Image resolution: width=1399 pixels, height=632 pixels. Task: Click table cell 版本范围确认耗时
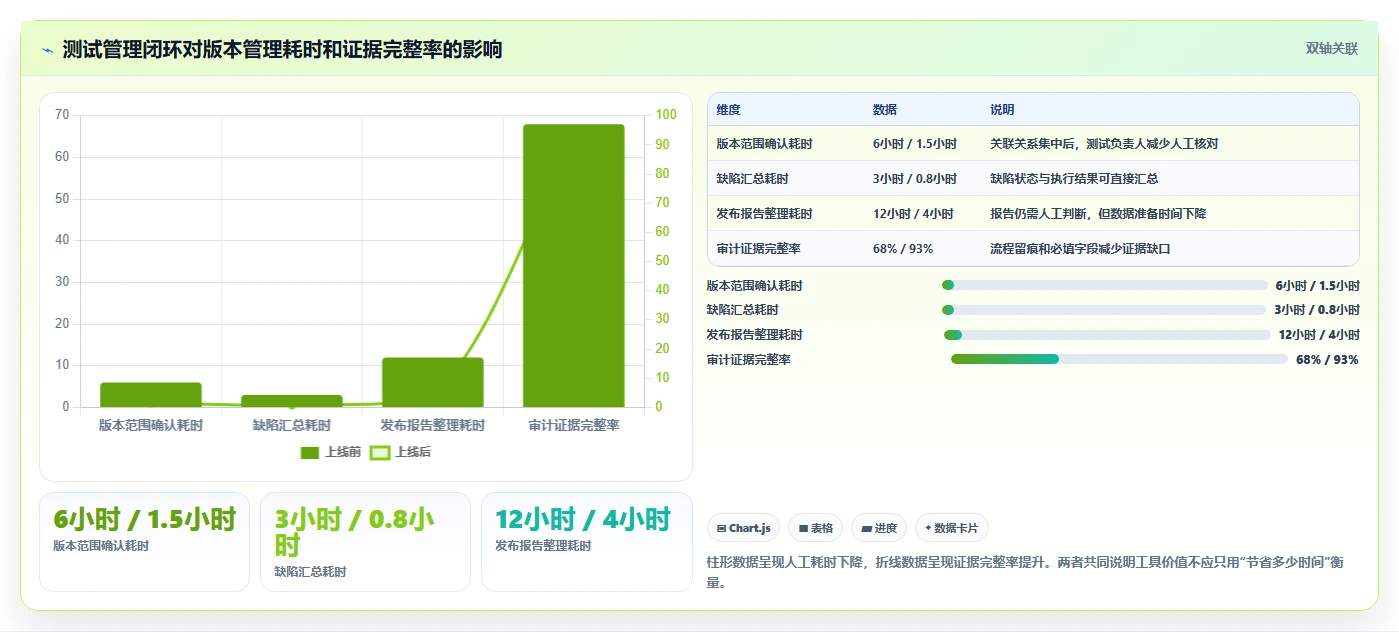pos(765,144)
